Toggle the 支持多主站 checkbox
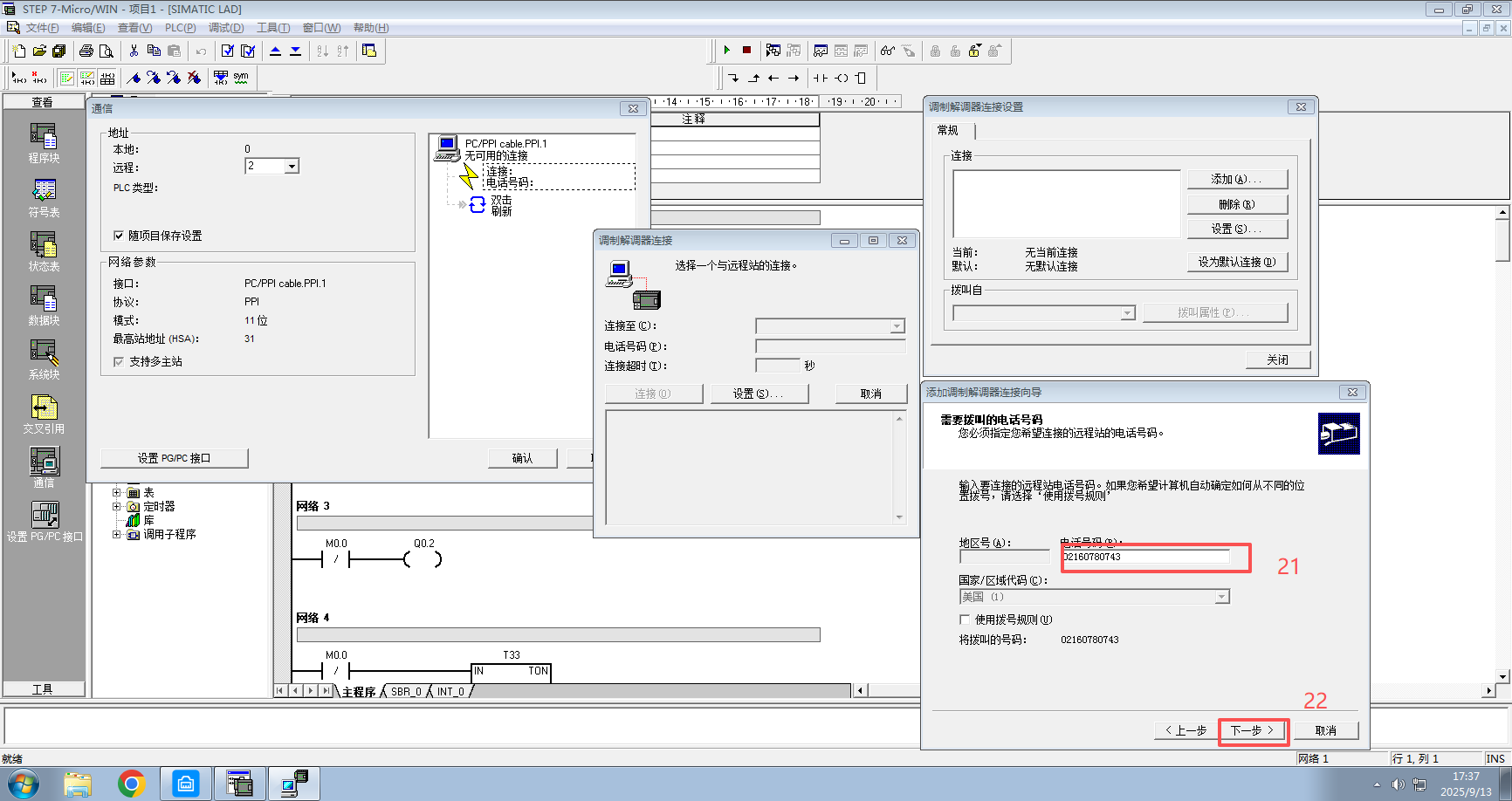The image size is (1512, 801). (x=119, y=361)
